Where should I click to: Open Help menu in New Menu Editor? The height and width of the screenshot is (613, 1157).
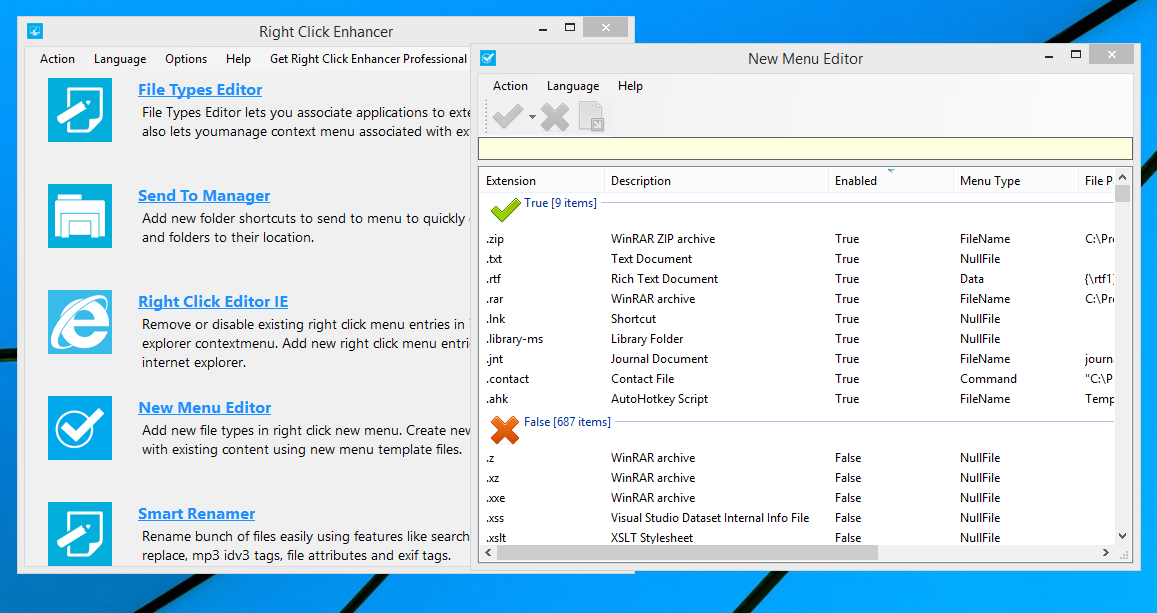630,86
